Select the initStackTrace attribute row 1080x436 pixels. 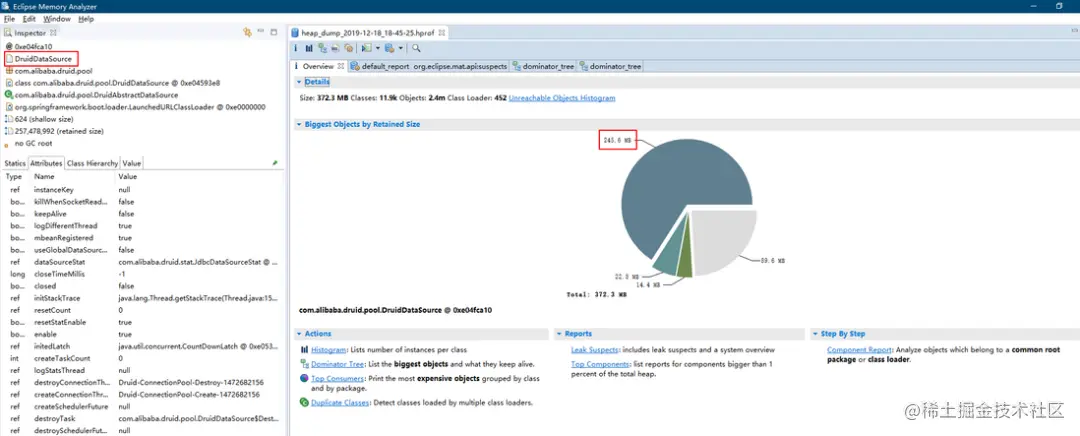click(143, 298)
